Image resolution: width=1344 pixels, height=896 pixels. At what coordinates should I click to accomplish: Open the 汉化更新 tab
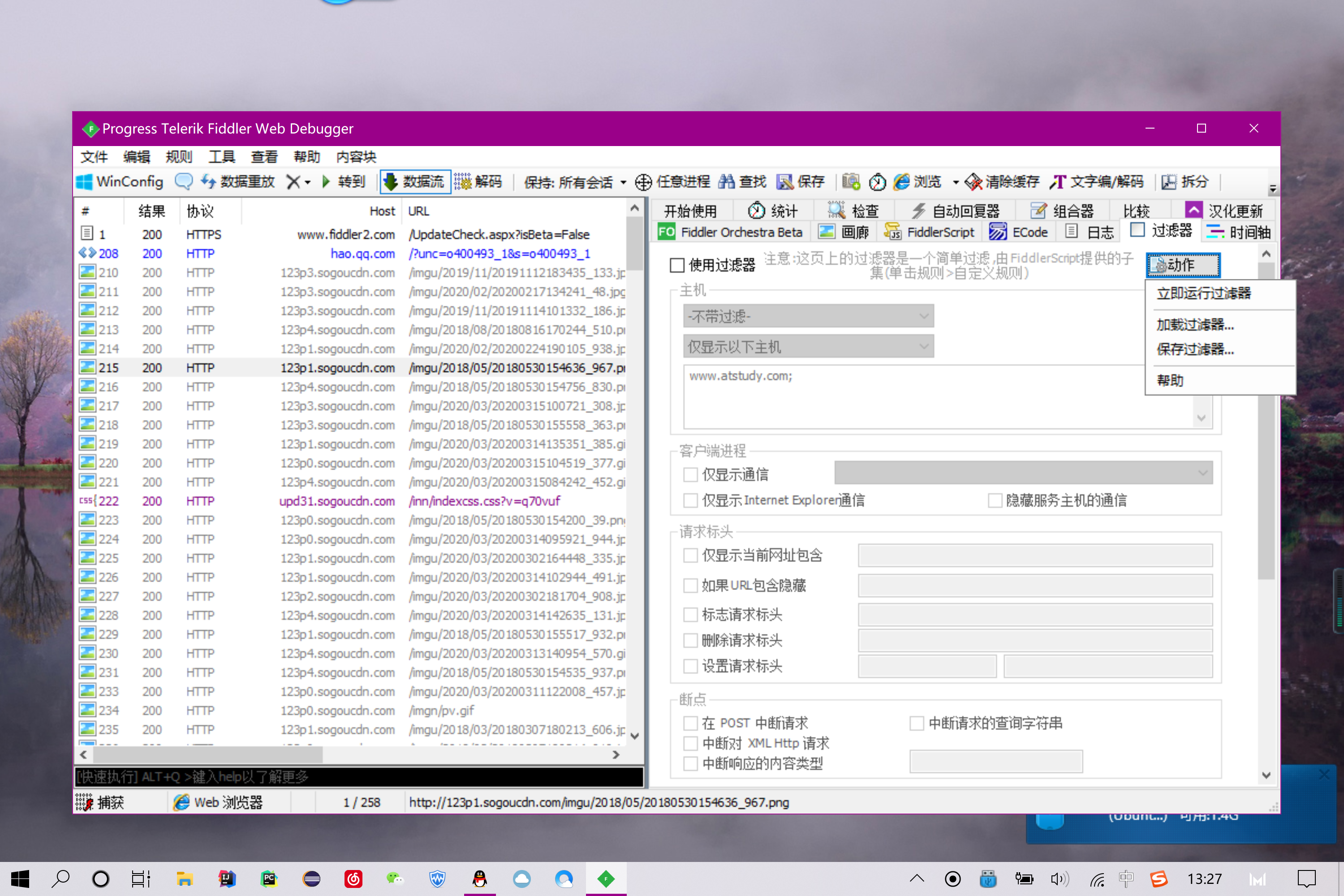pyautogui.click(x=1224, y=211)
